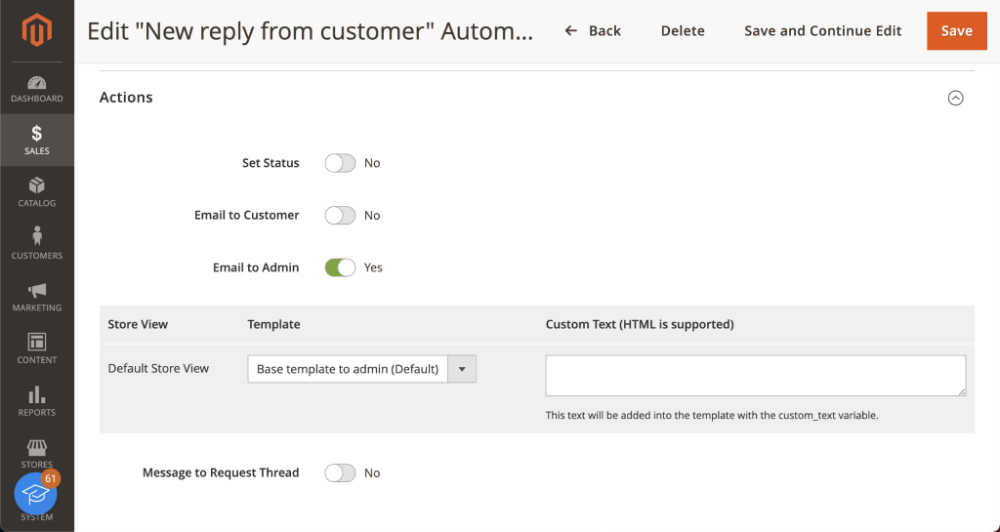The image size is (1000, 532).
Task: Turn on Email to Customer switch
Action: pos(340,216)
